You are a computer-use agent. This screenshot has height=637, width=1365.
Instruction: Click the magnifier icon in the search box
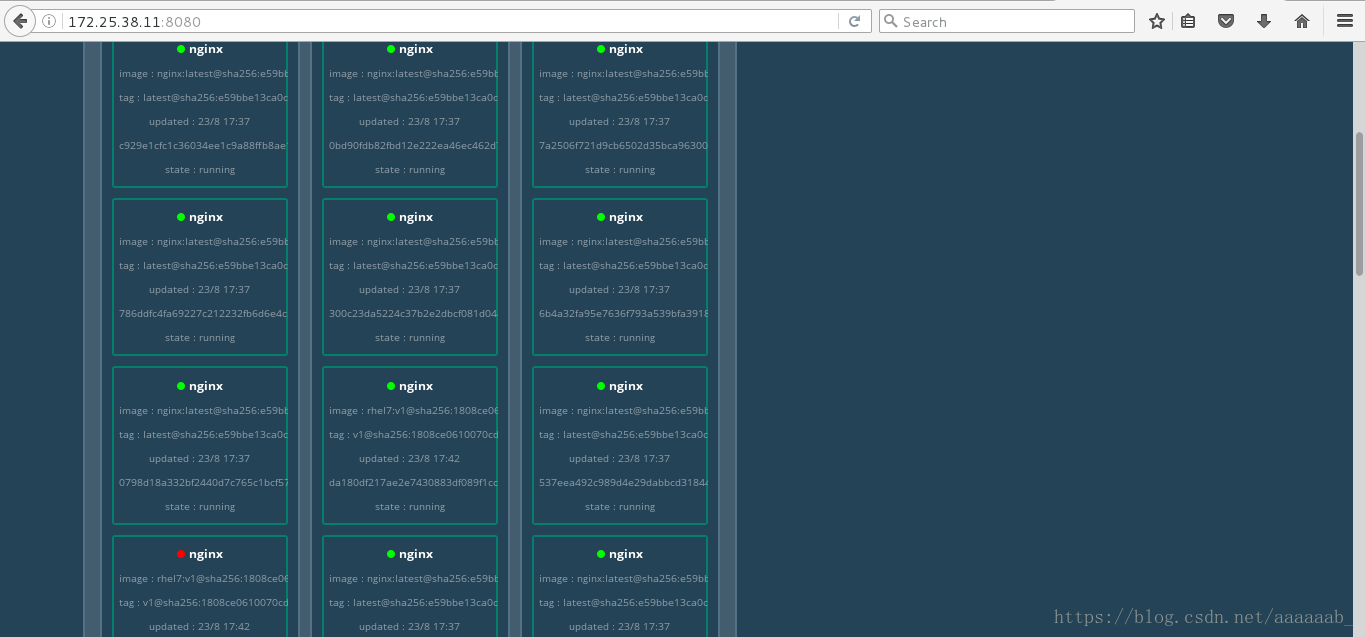coord(890,21)
